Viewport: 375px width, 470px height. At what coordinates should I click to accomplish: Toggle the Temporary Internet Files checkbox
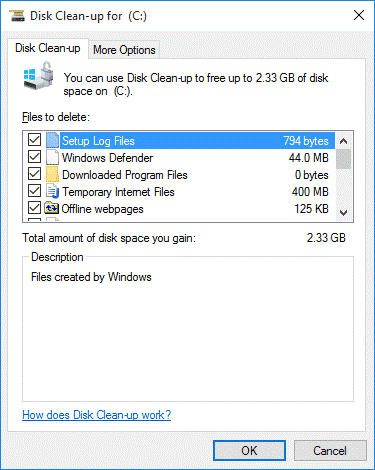click(34, 191)
